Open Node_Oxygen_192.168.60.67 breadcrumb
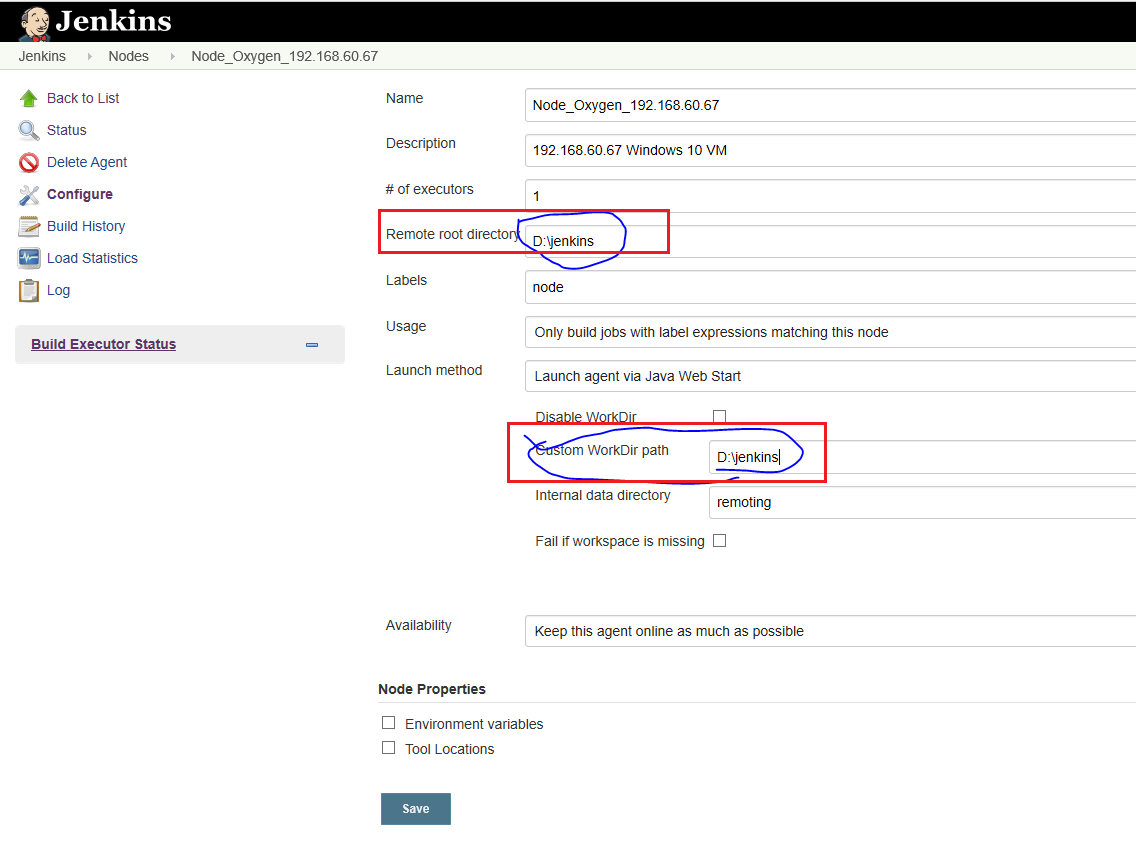The image size is (1136, 843). pos(285,56)
